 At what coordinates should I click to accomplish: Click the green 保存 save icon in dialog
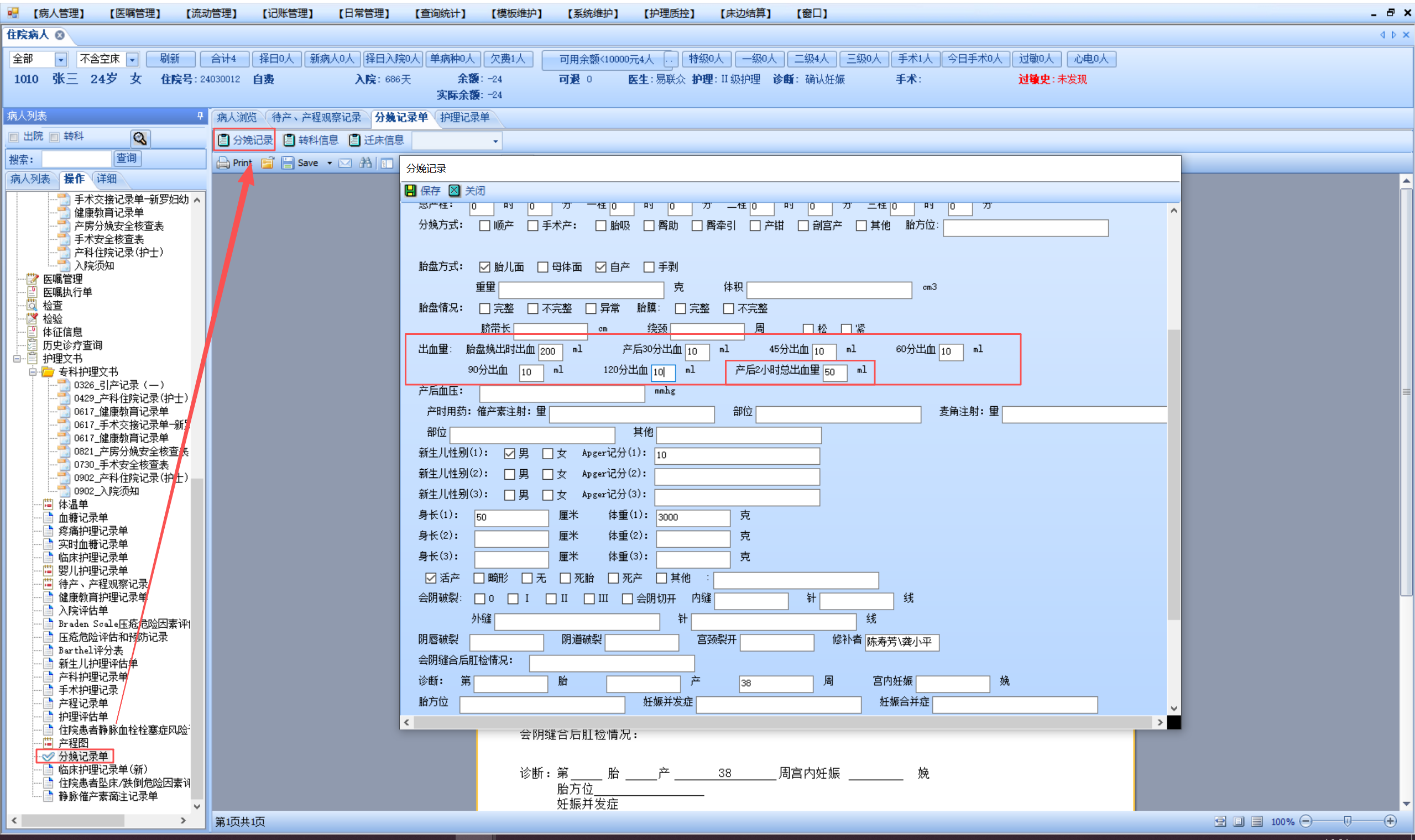coord(410,191)
